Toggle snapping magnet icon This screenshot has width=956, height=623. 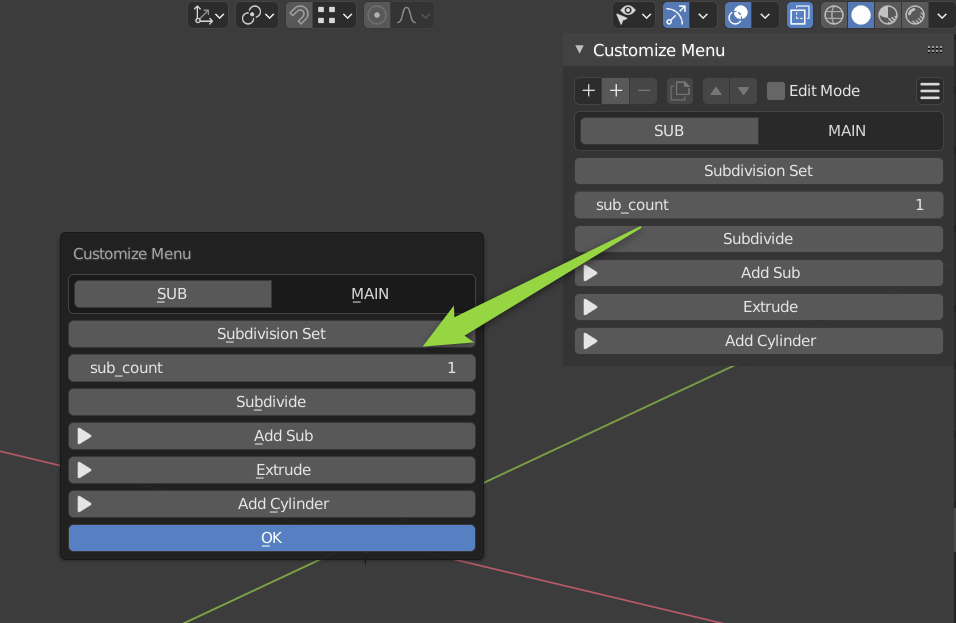(x=299, y=15)
